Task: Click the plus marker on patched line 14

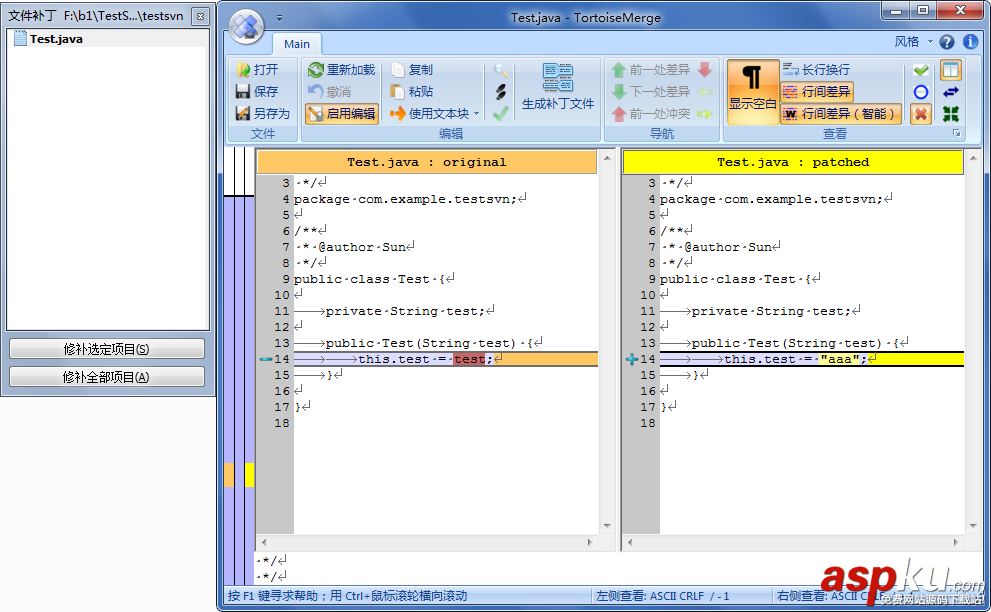Action: tap(631, 359)
